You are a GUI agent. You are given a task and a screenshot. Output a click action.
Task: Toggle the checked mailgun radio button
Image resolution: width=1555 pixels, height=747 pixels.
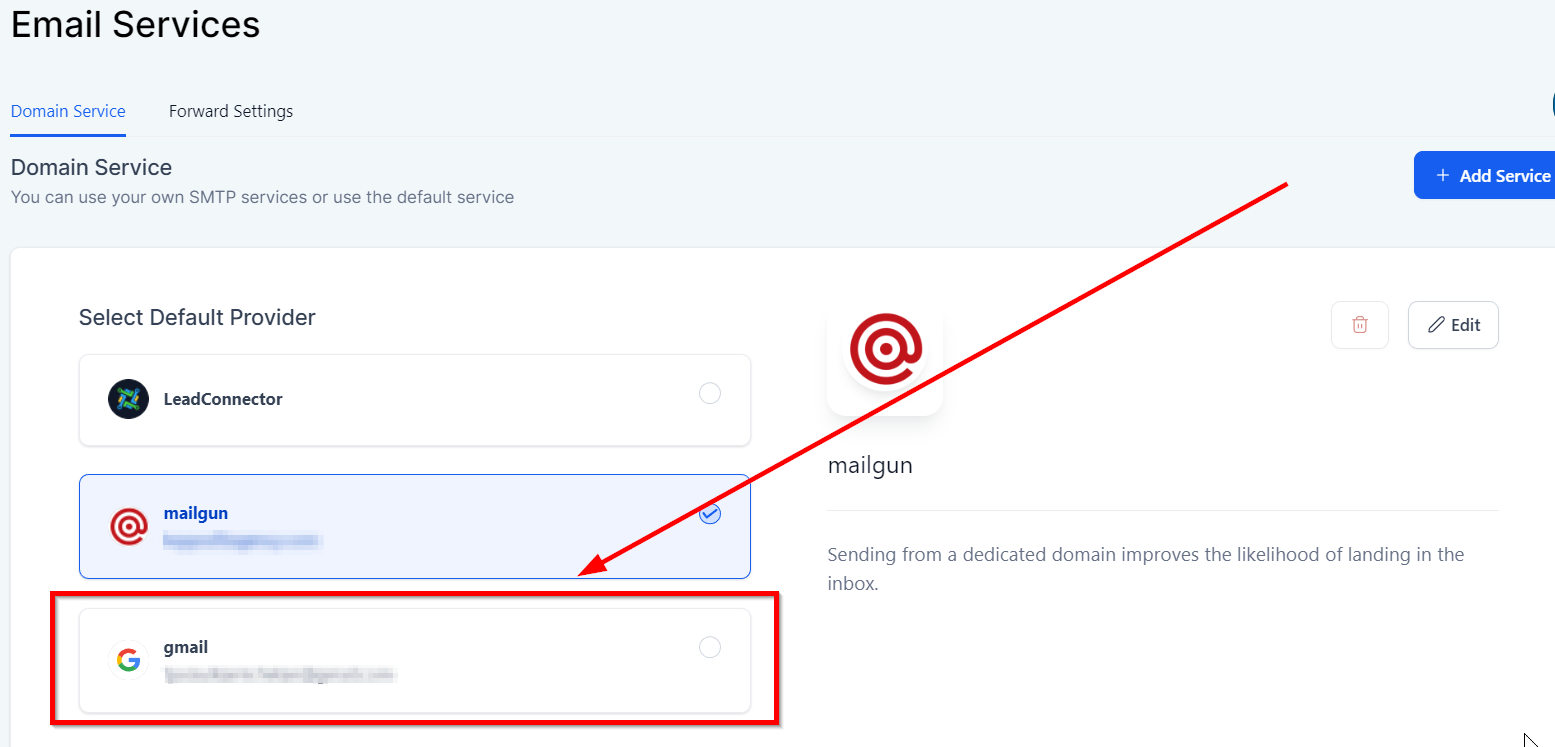coord(709,514)
